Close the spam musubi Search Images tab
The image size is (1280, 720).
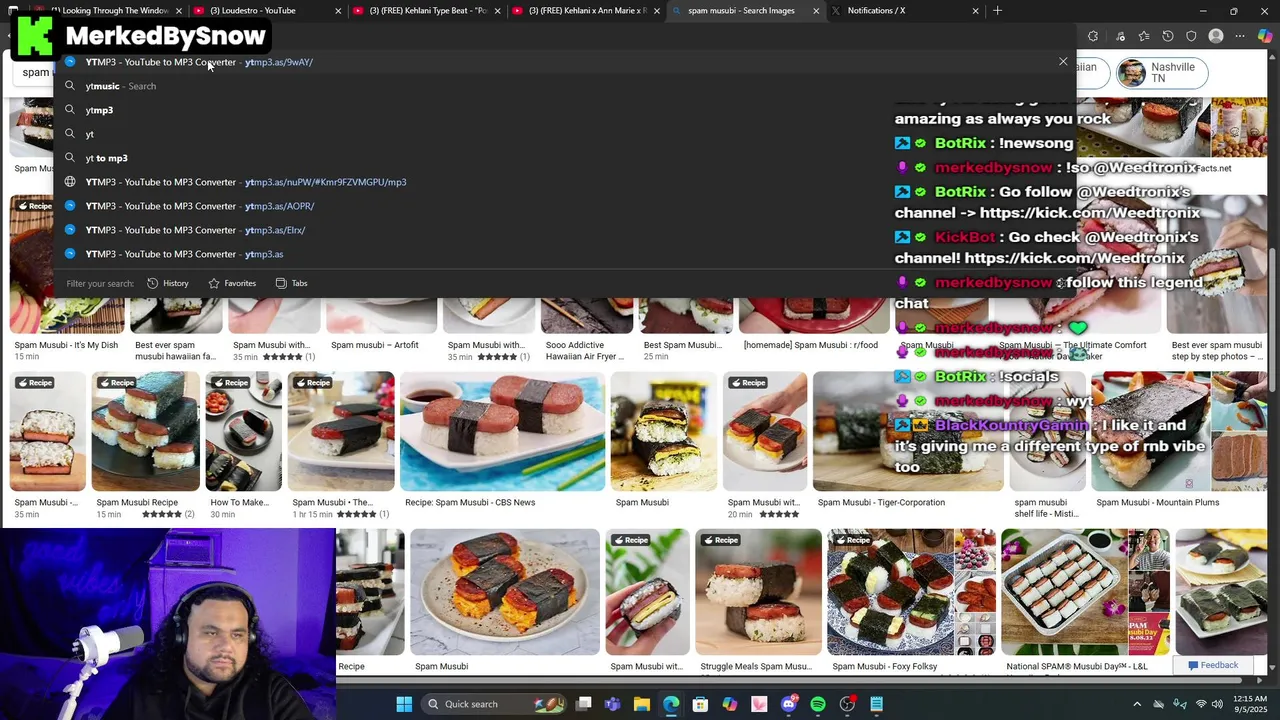[816, 11]
